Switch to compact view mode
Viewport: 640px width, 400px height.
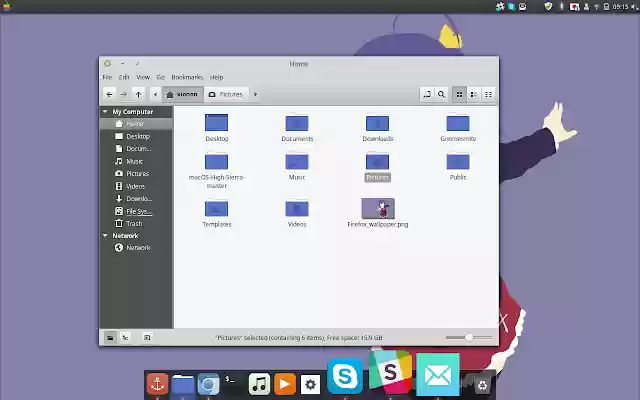[488, 94]
